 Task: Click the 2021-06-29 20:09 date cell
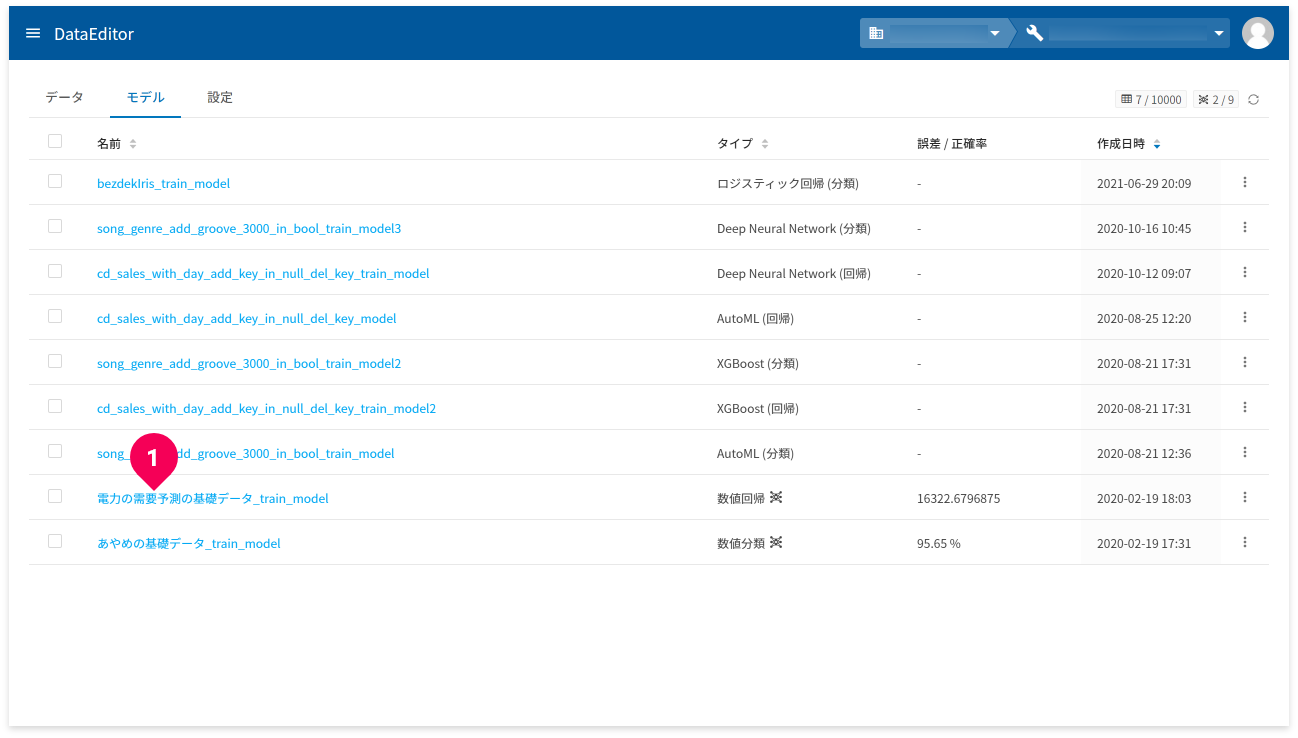pyautogui.click(x=1144, y=184)
